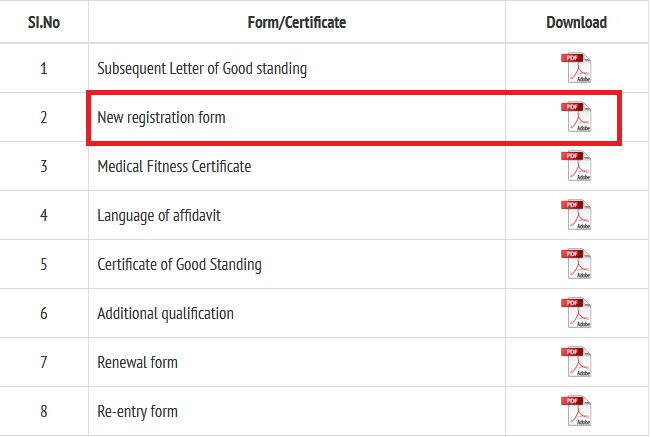Click 'Subsequent Letter of Good standing' text
Screen dimensions: 651x437
pyautogui.click(x=202, y=68)
